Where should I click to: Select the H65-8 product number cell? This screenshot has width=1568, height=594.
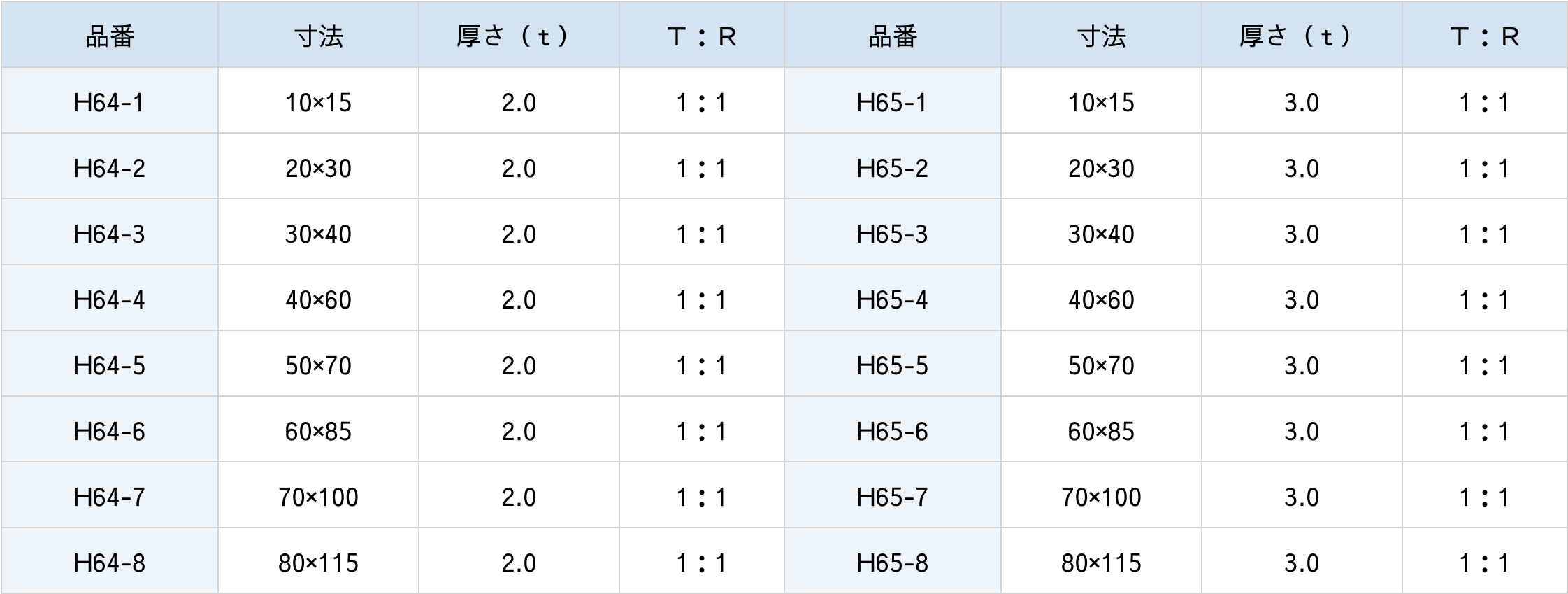coord(892,563)
